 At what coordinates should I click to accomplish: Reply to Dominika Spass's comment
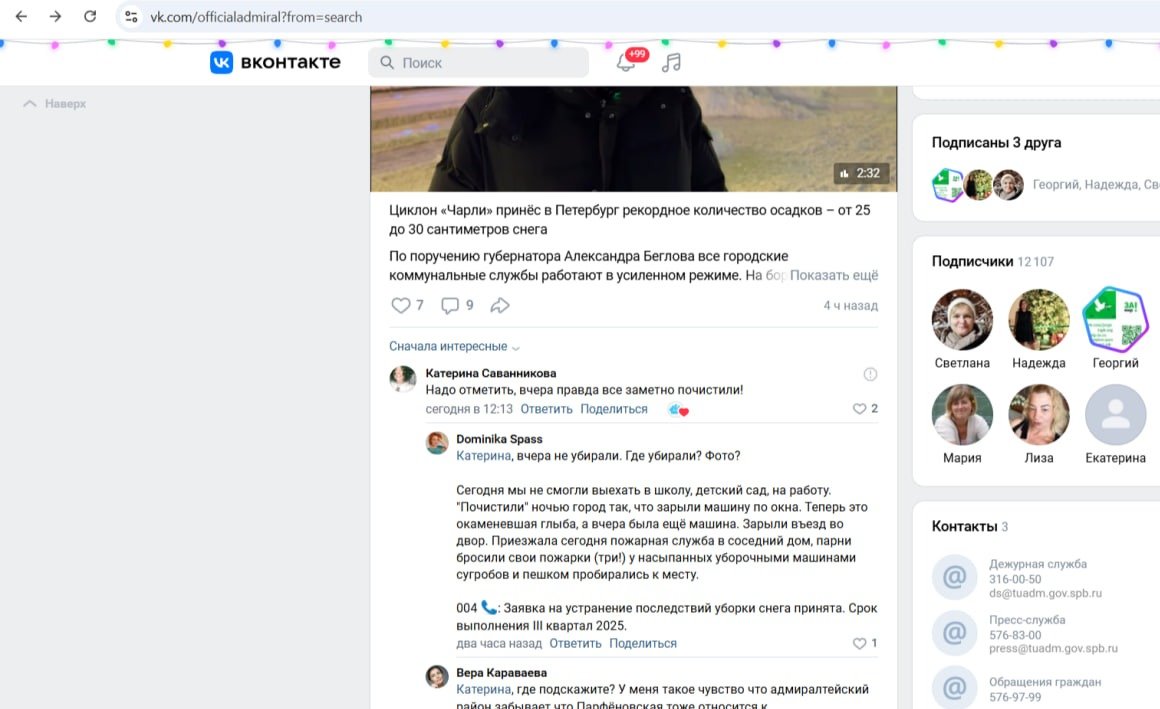tap(575, 643)
